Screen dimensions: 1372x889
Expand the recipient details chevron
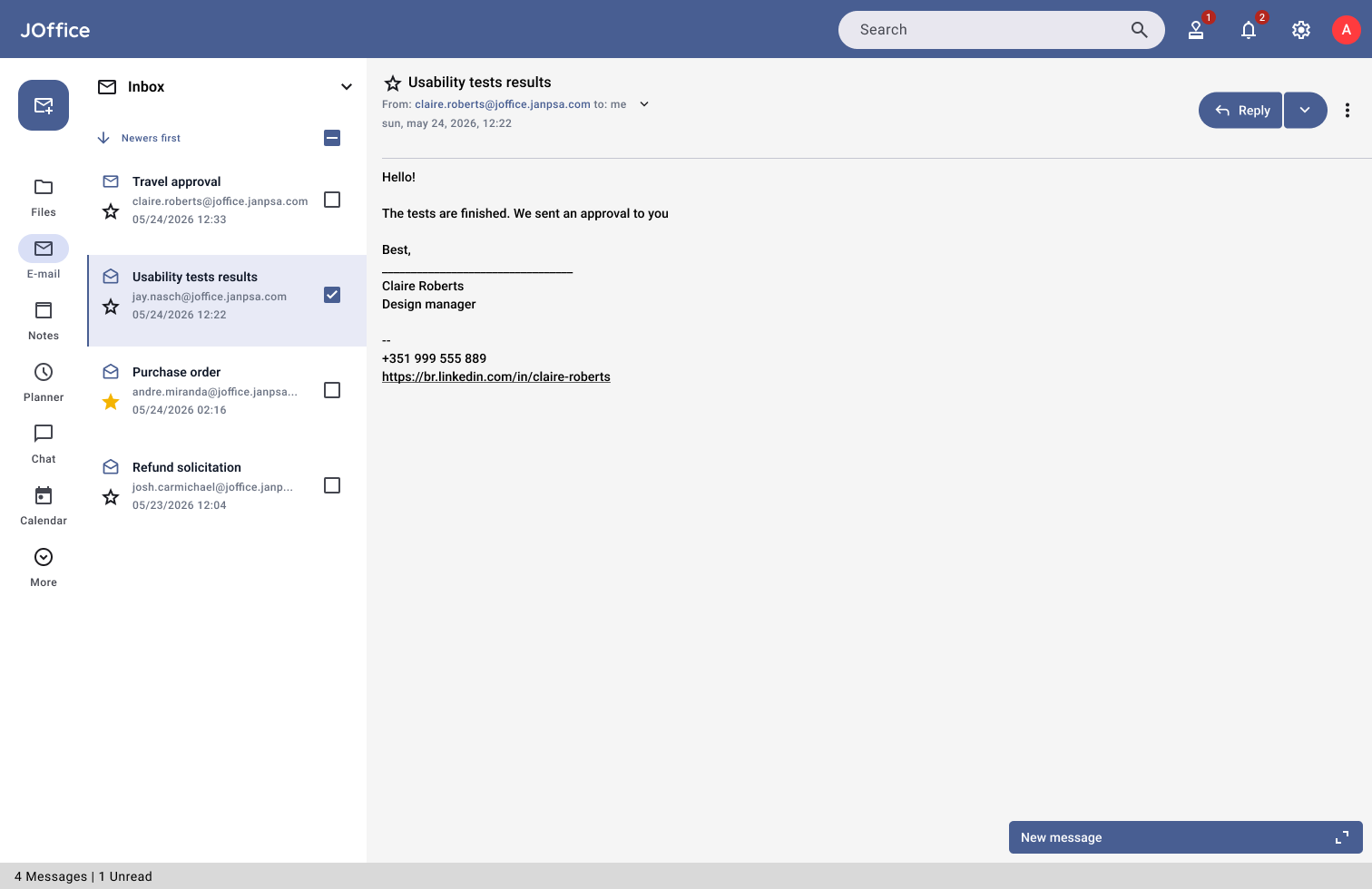coord(644,104)
